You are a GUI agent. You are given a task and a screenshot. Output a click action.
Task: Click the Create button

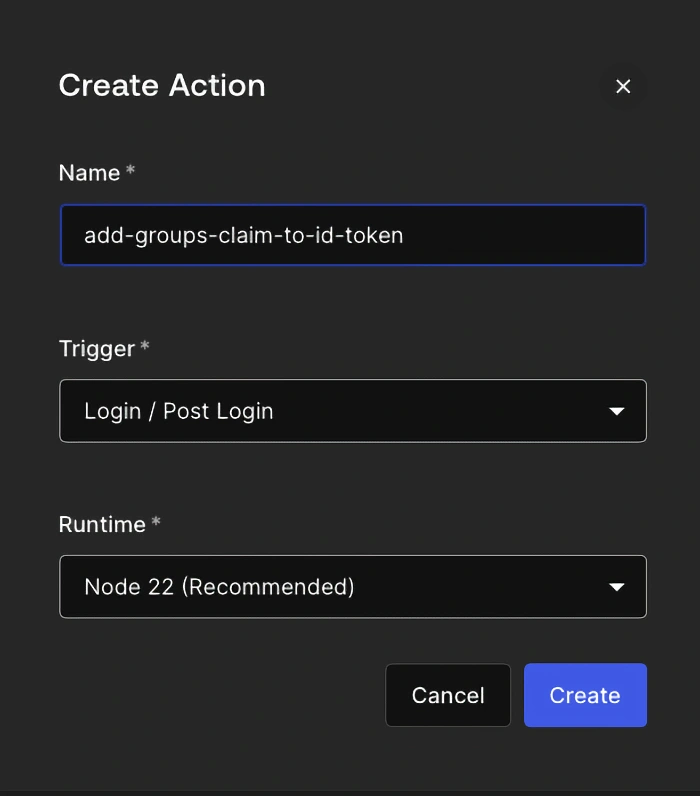click(x=585, y=695)
